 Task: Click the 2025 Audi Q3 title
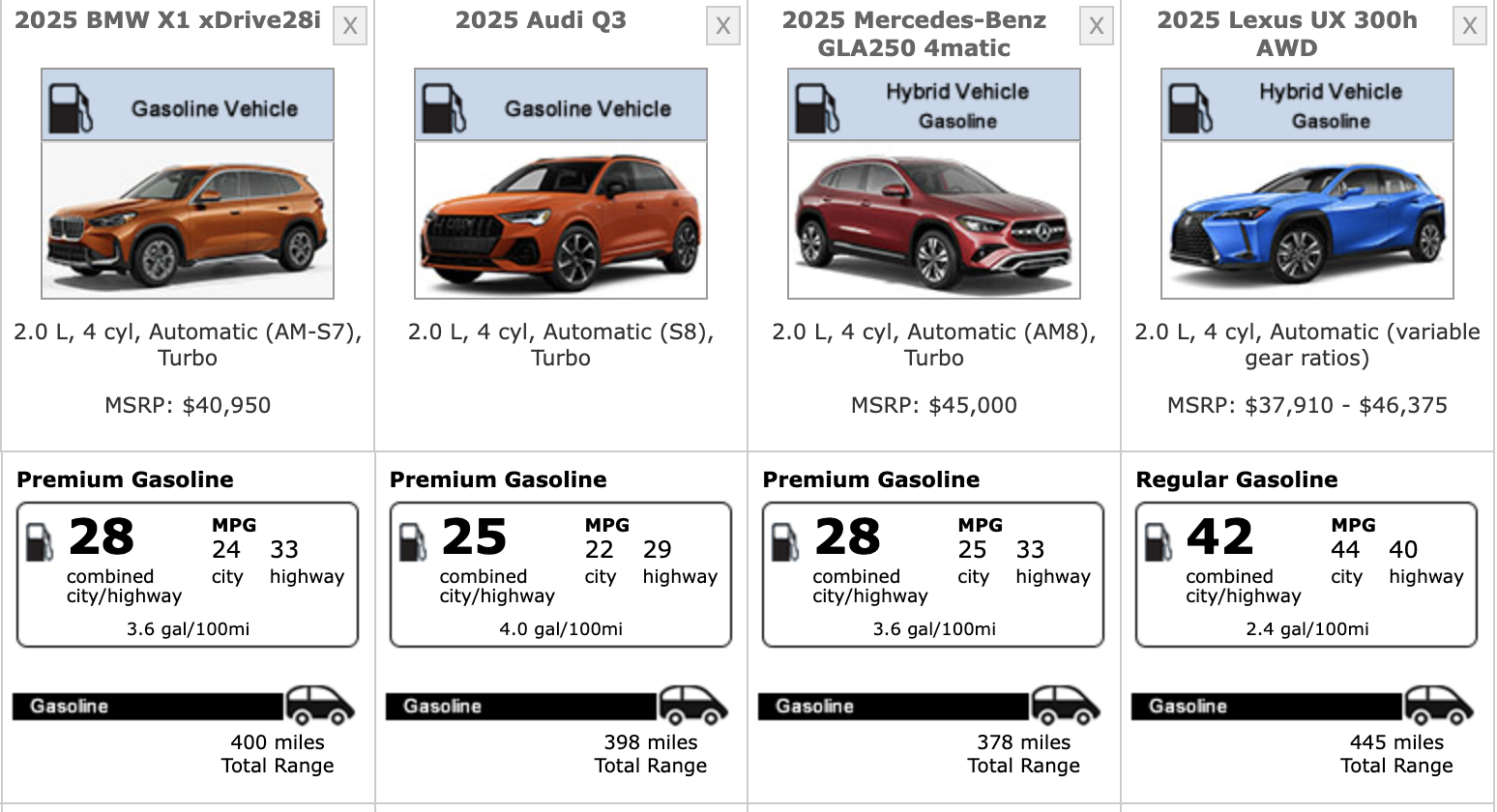pyautogui.click(x=541, y=20)
